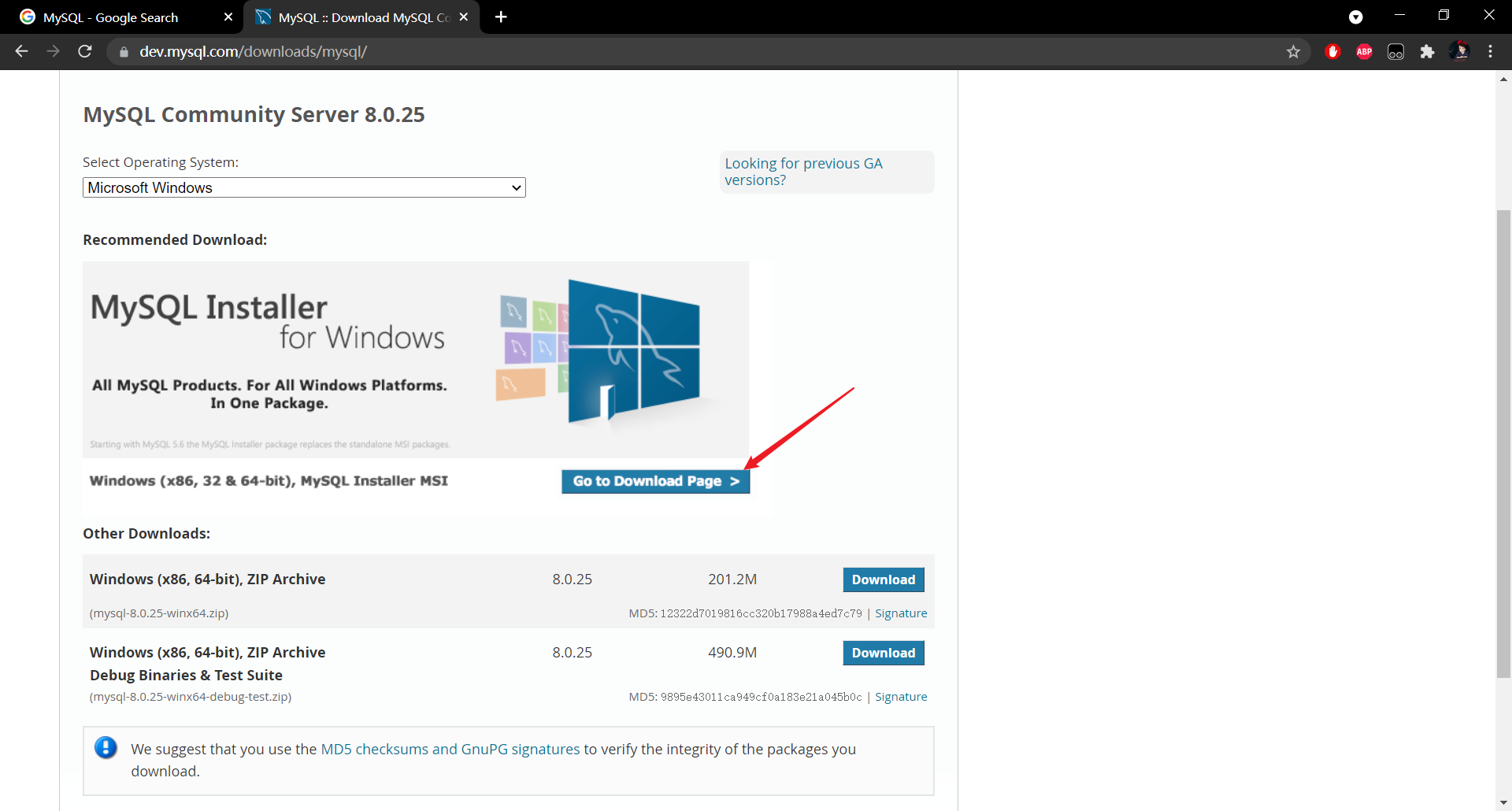The height and width of the screenshot is (811, 1512).
Task: Open a new browser tab
Action: [501, 17]
